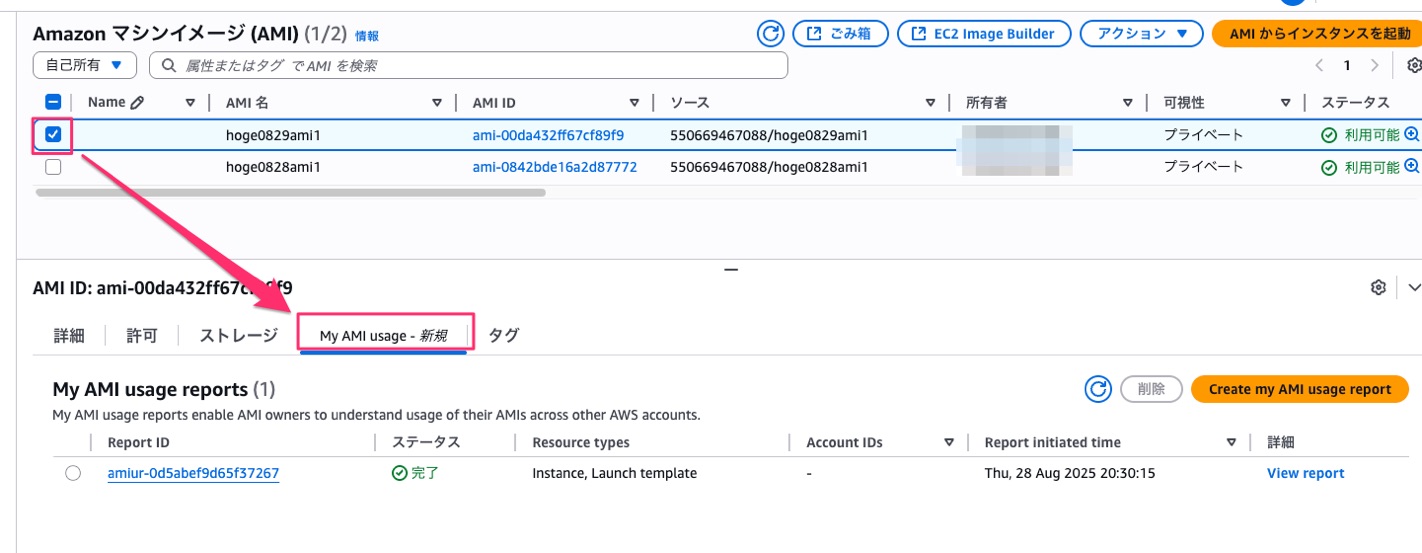The image size is (1422, 553).
Task: Click プライベート cell in hoge0829ami1 row
Action: coord(1203,135)
